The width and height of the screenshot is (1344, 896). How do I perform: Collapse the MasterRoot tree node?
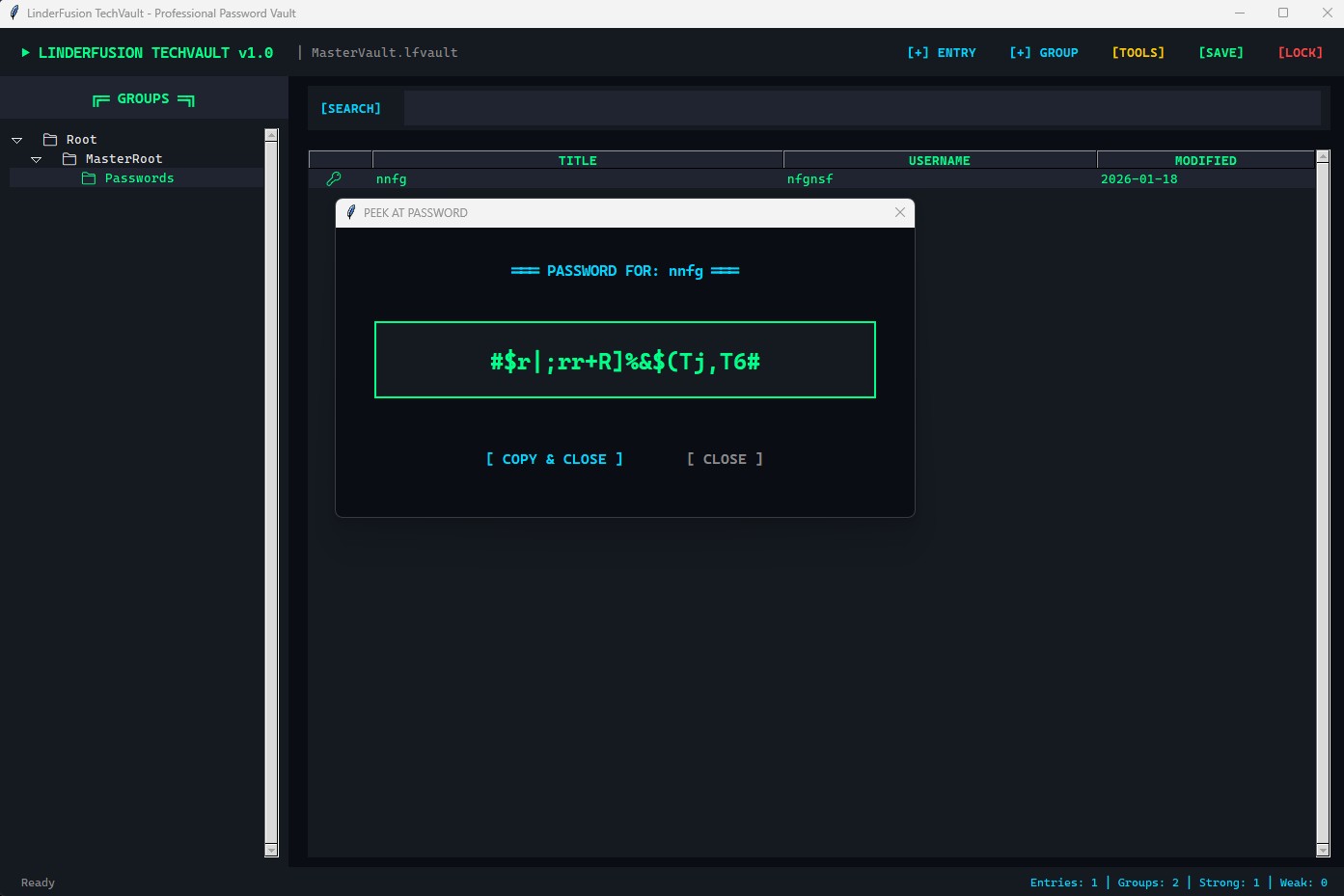(x=37, y=159)
